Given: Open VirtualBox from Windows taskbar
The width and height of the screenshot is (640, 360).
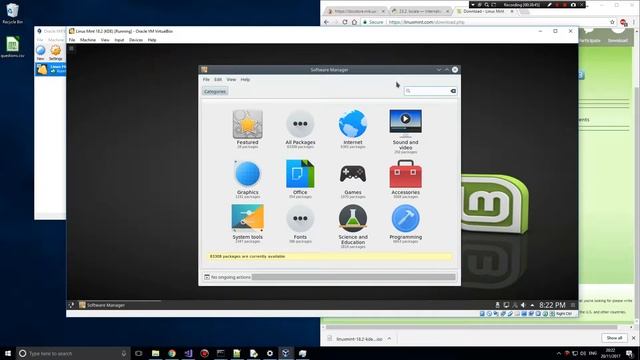Looking at the screenshot, I should (286, 353).
